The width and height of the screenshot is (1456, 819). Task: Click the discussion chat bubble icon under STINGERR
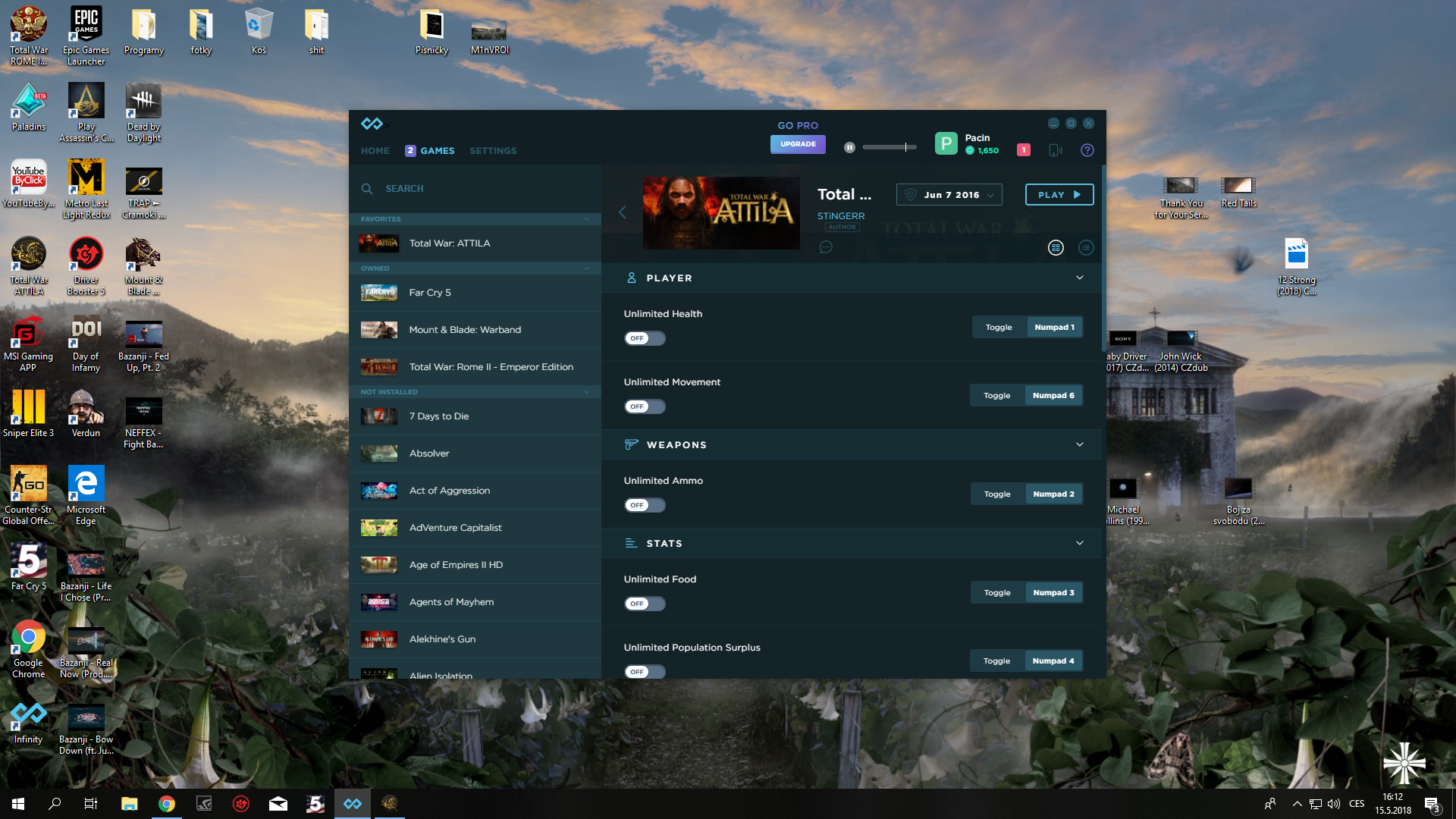click(826, 247)
